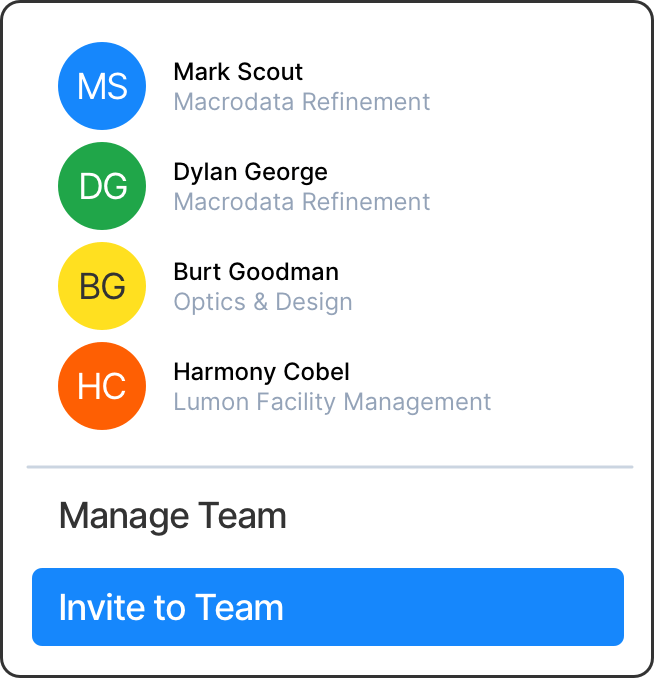Image resolution: width=654 pixels, height=678 pixels.
Task: Choose the word Team in Manage Team
Action: 242,516
